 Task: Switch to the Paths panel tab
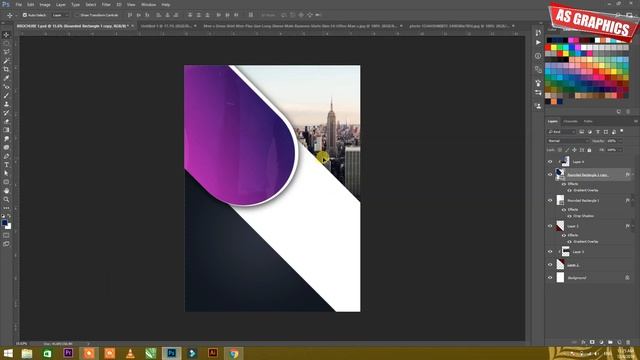click(588, 121)
